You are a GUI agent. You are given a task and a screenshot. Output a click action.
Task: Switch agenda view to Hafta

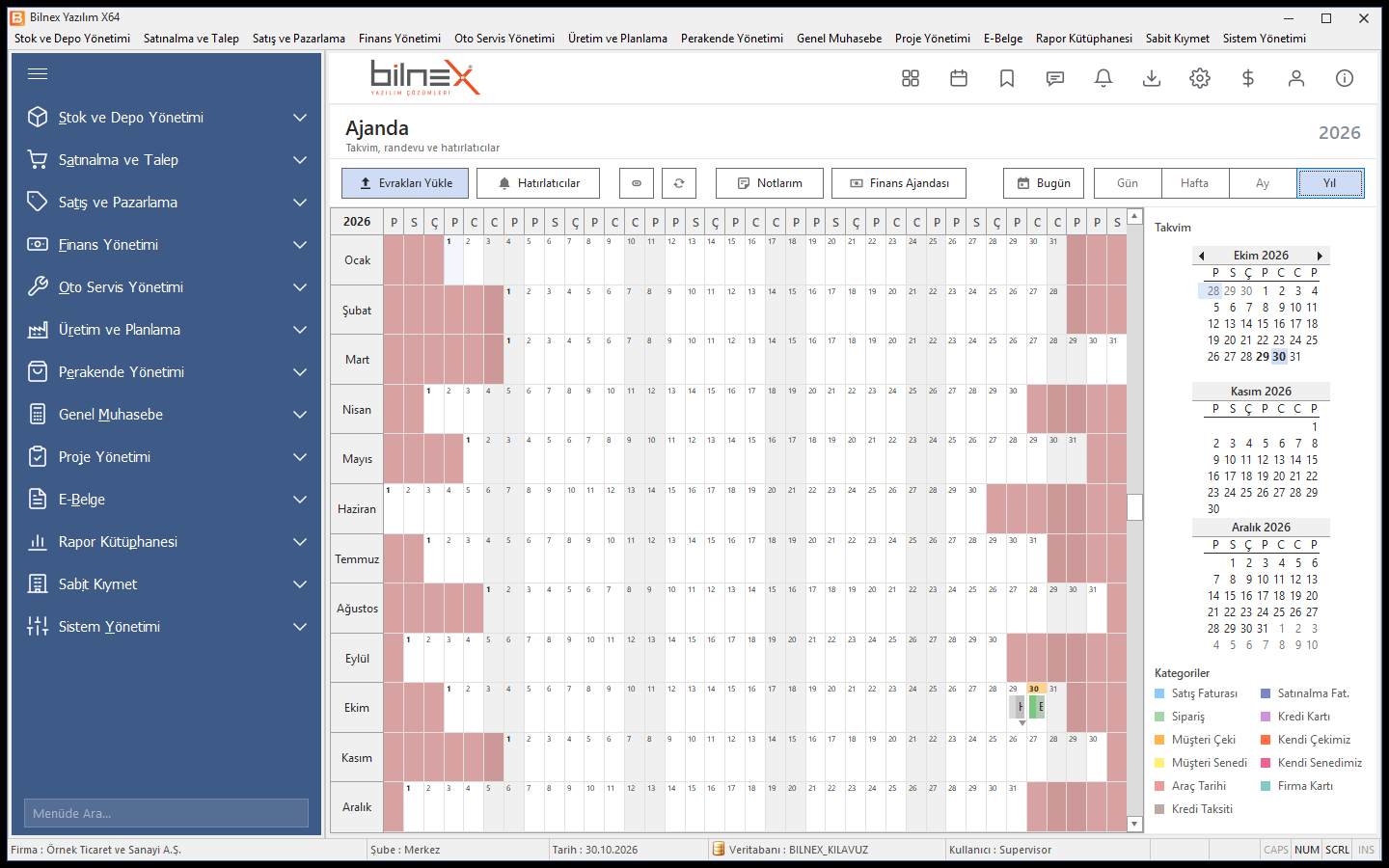tap(1195, 183)
